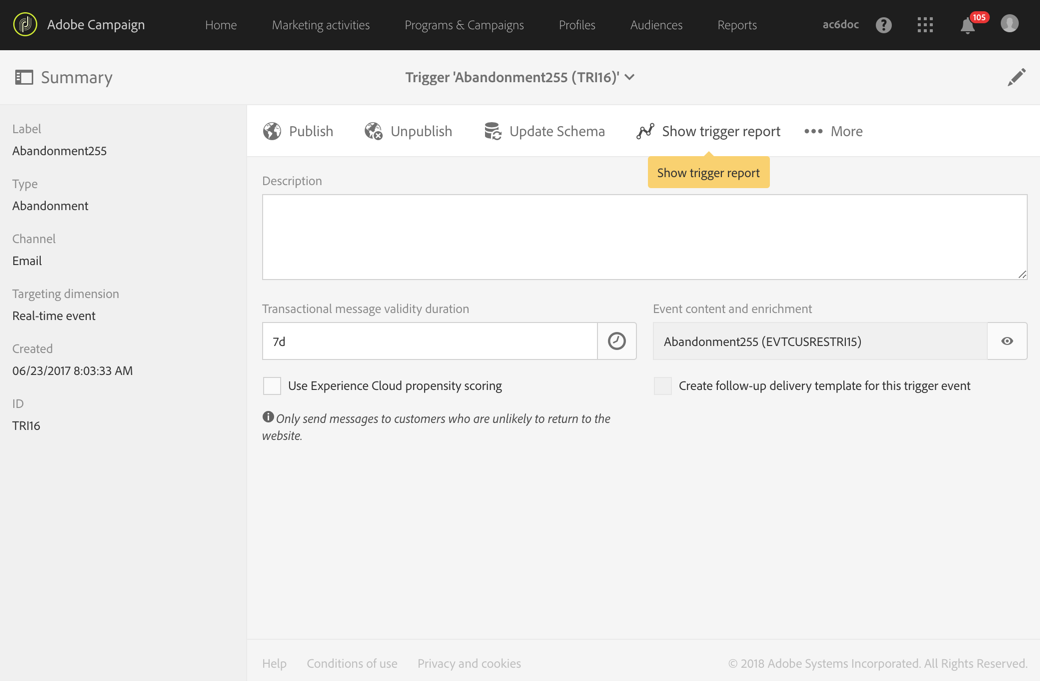The image size is (1040, 681).
Task: Open the help question mark icon
Action: point(883,25)
